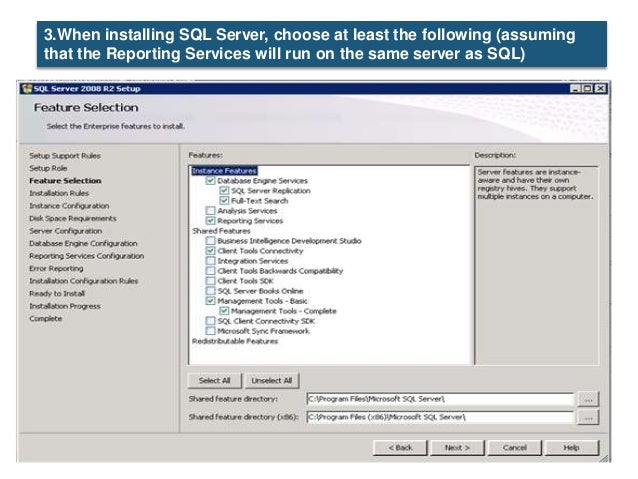Uncheck Database Engine Services feature
Screen dimensions: 638x479
coord(210,181)
